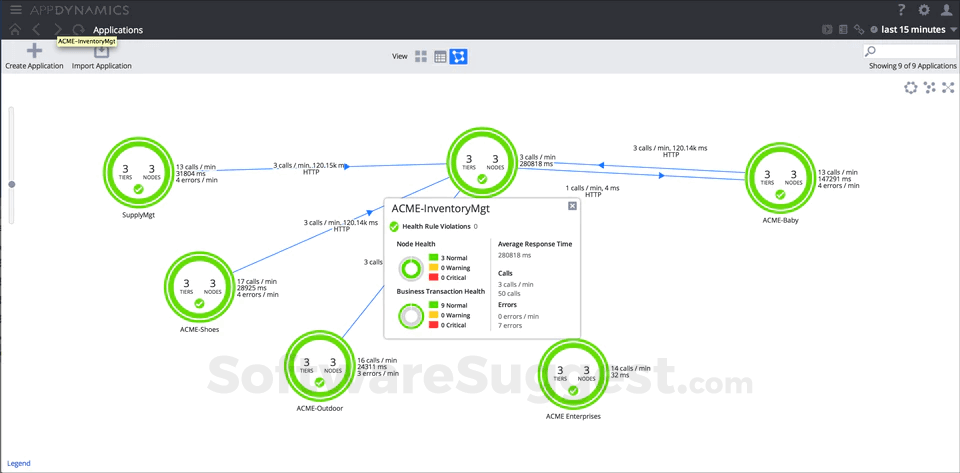960x473 pixels.
Task: Click Health Rule Violations in popup
Action: tap(437, 226)
